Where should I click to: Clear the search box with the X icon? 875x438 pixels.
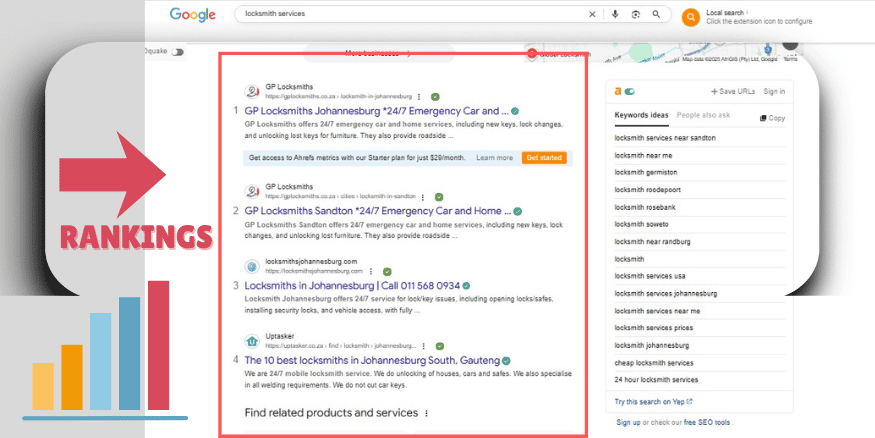tap(592, 15)
